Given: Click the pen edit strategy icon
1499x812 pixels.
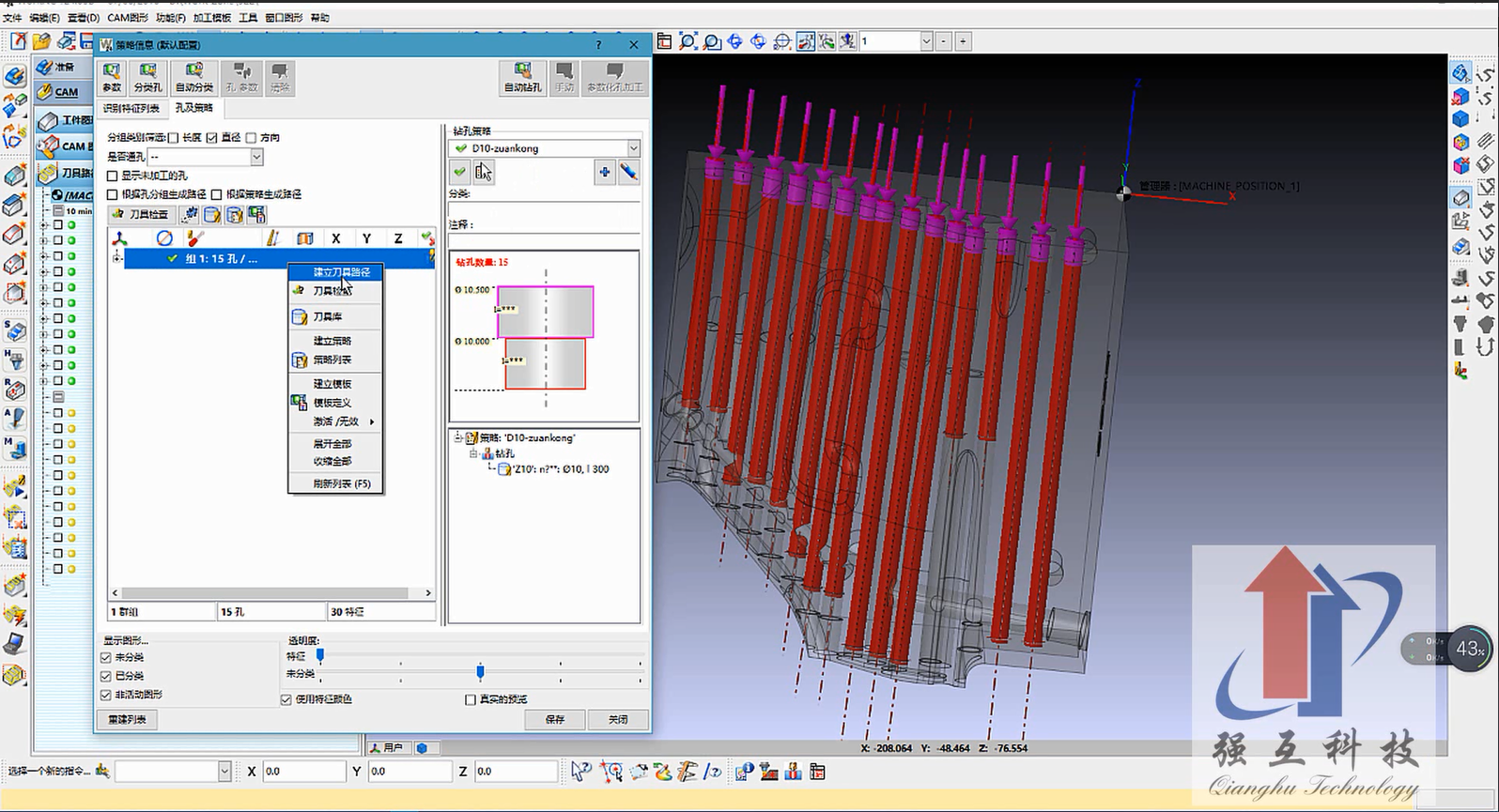Looking at the screenshot, I should (629, 172).
